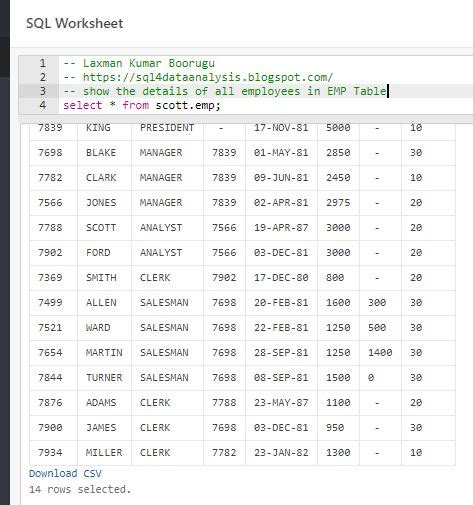
Task: Select salary cell 1300
Action: point(338,453)
